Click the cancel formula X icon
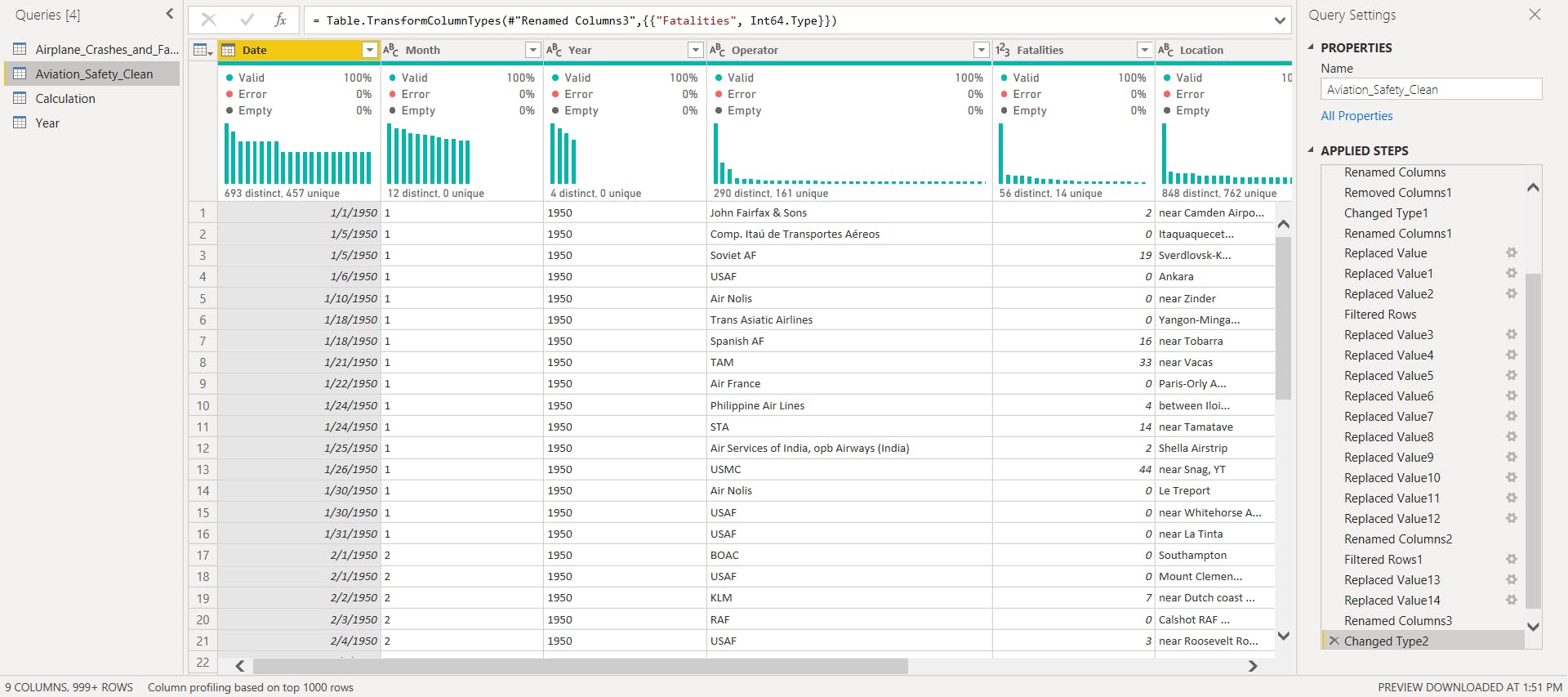This screenshot has width=1568, height=697. (209, 20)
